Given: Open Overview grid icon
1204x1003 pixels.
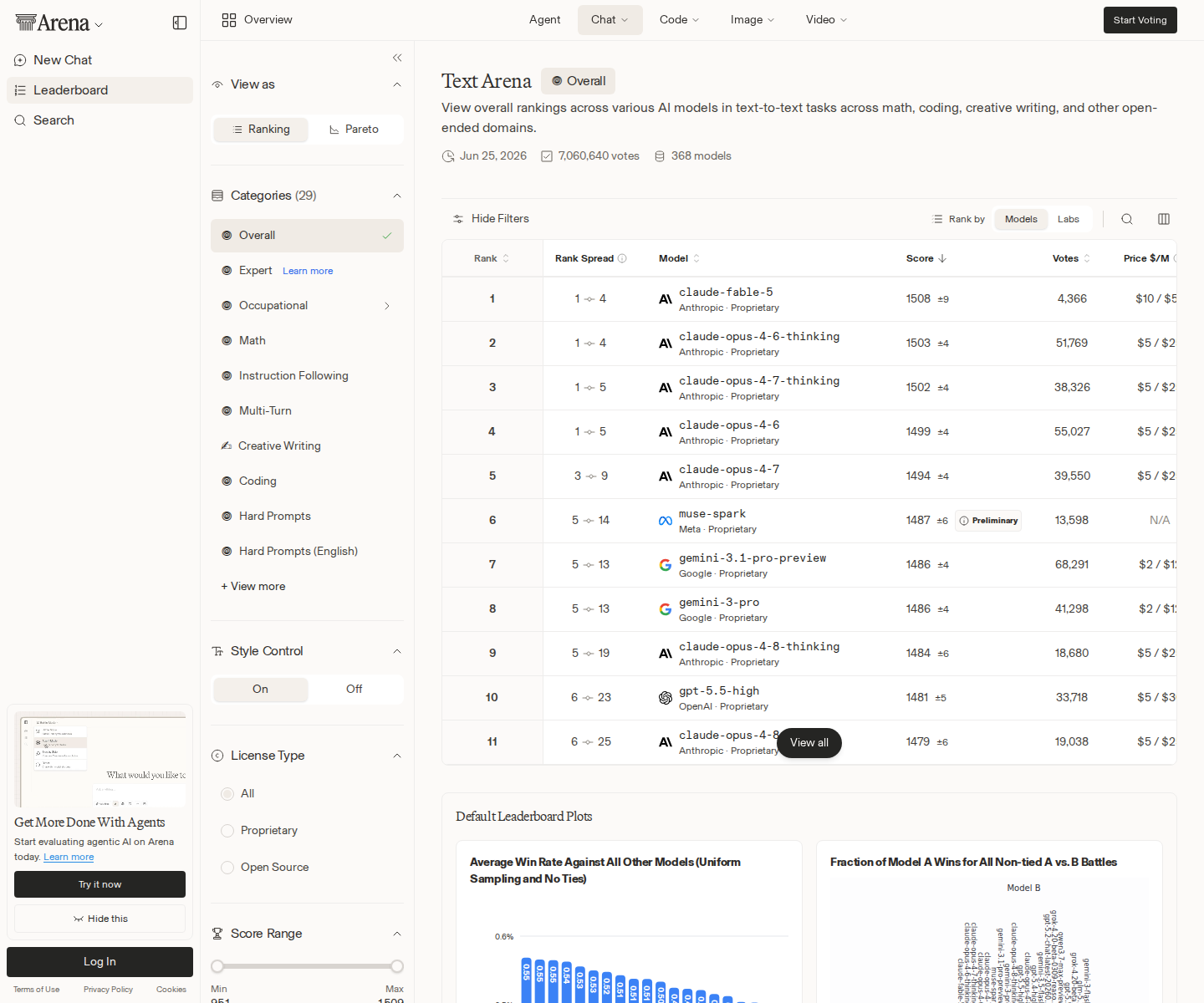Looking at the screenshot, I should point(229,20).
